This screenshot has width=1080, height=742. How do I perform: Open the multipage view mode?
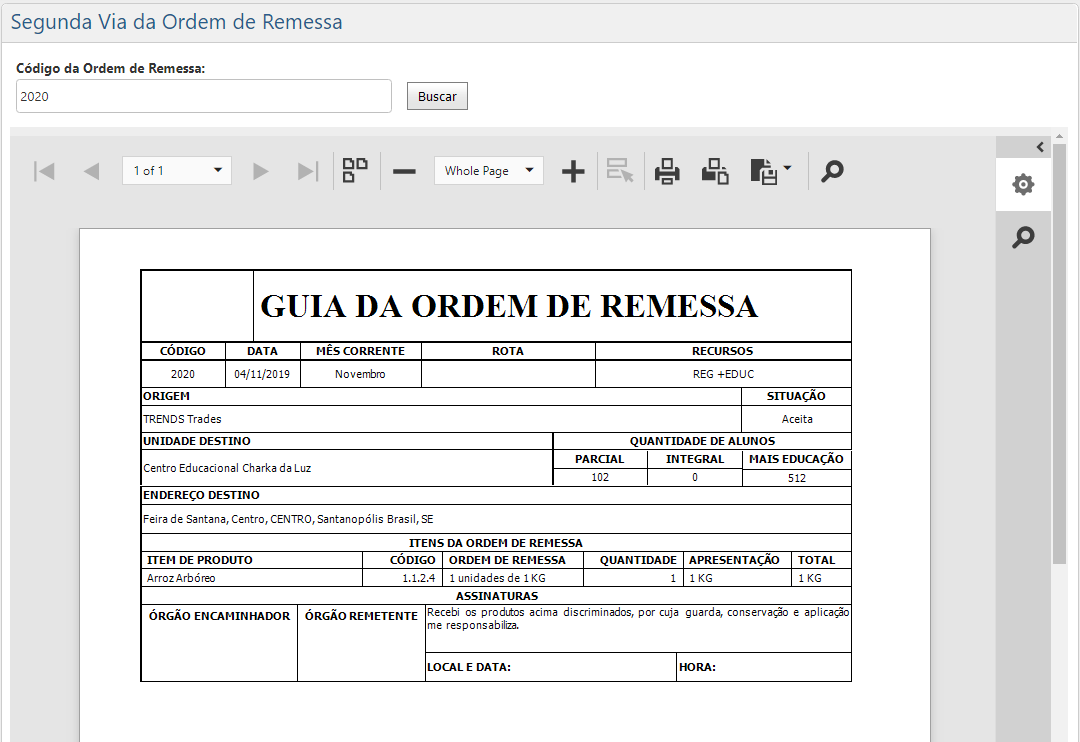pyautogui.click(x=355, y=170)
